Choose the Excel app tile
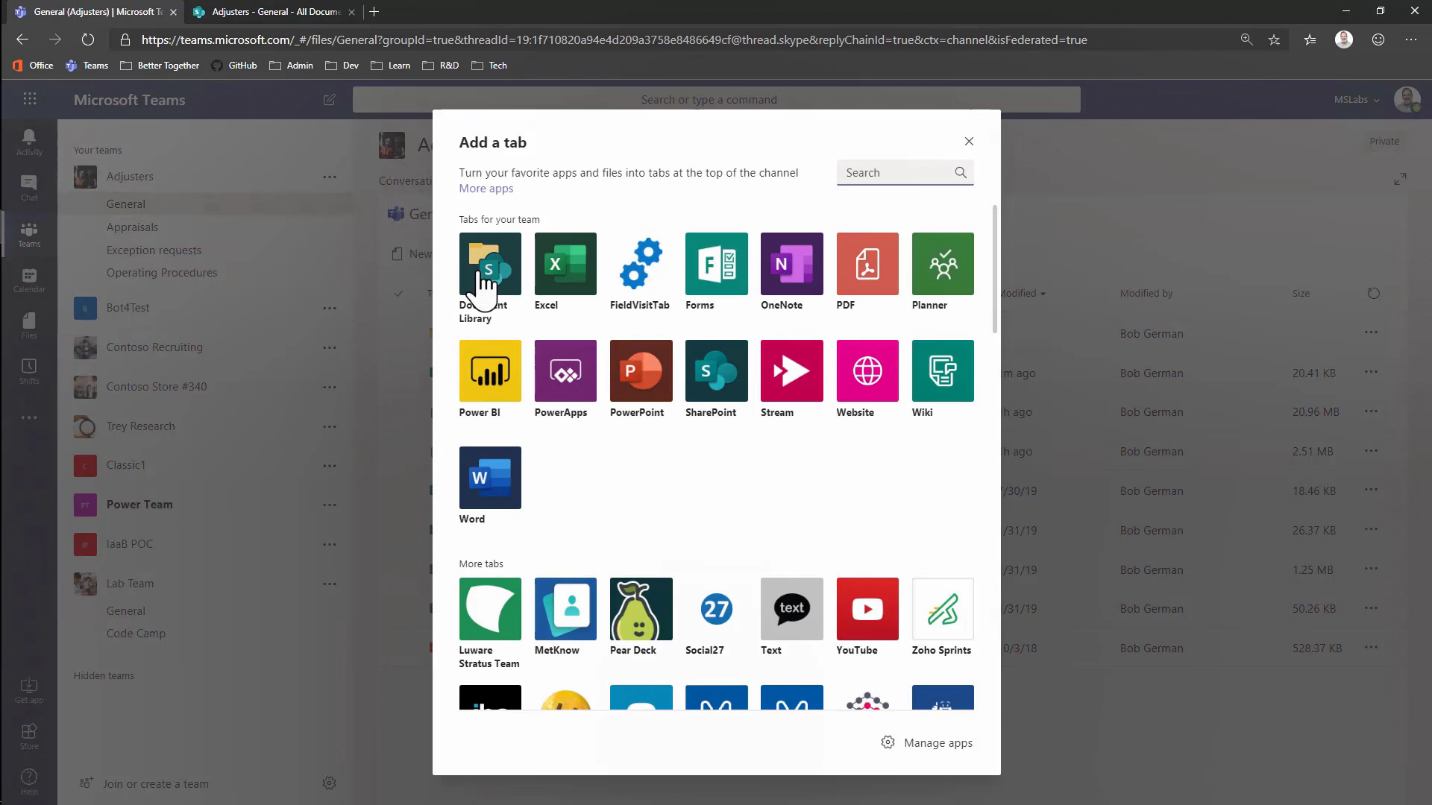 [x=566, y=264]
